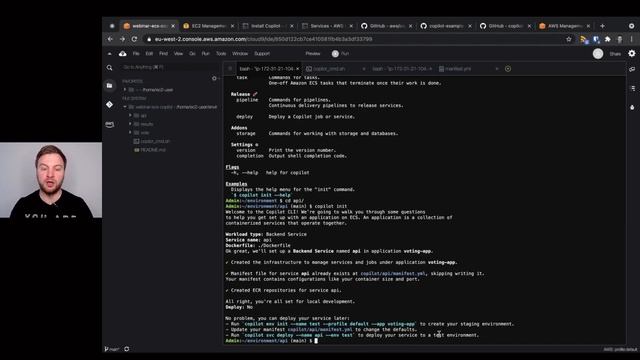640x360 pixels.
Task: Open the Find menu
Action: click(x=163, y=53)
